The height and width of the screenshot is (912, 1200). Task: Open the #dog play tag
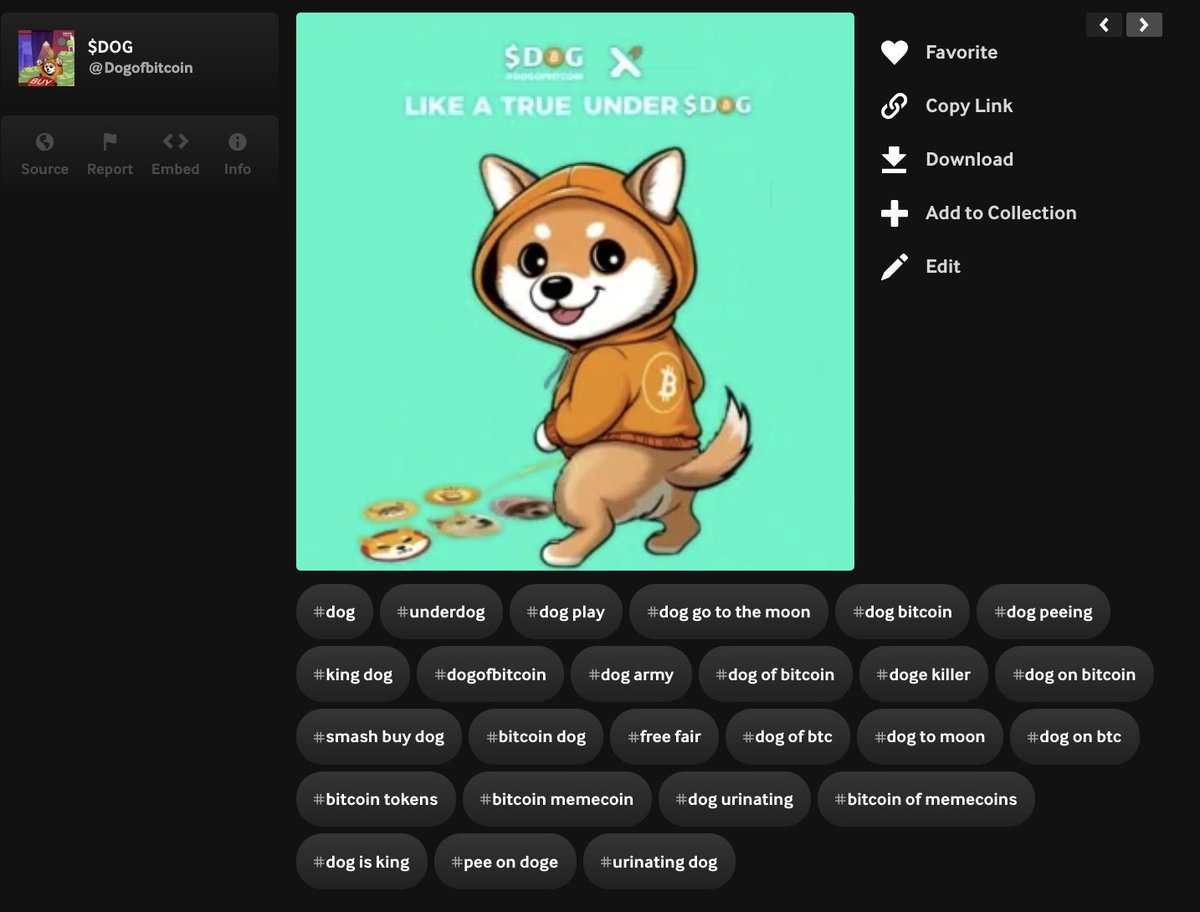(566, 612)
